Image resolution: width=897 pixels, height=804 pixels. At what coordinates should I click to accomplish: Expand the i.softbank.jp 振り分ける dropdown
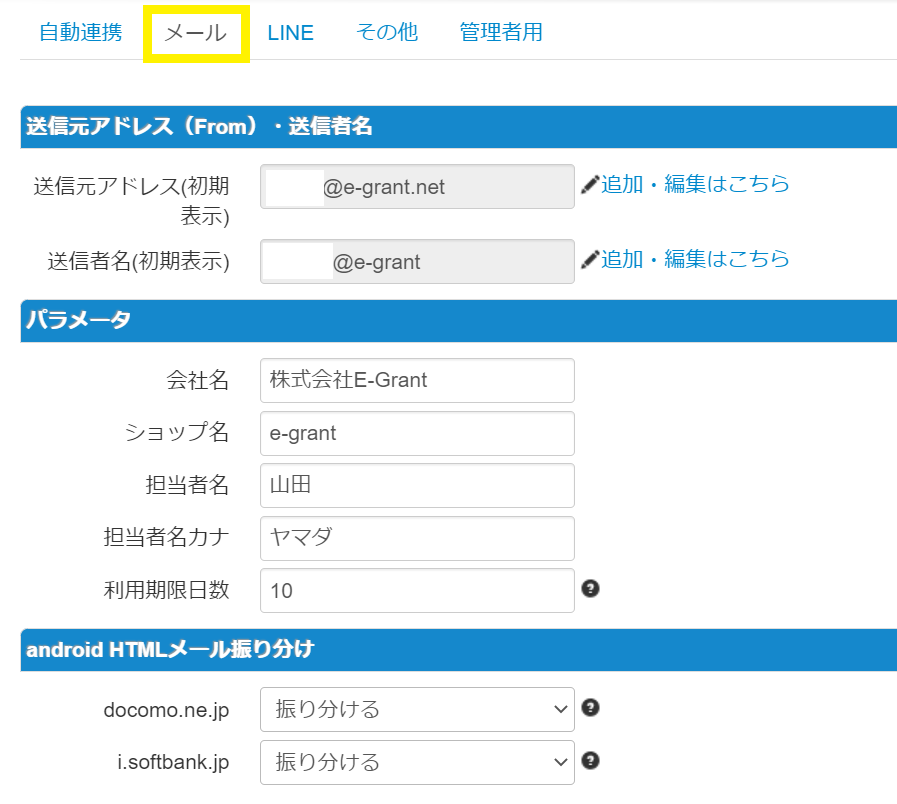tap(417, 762)
